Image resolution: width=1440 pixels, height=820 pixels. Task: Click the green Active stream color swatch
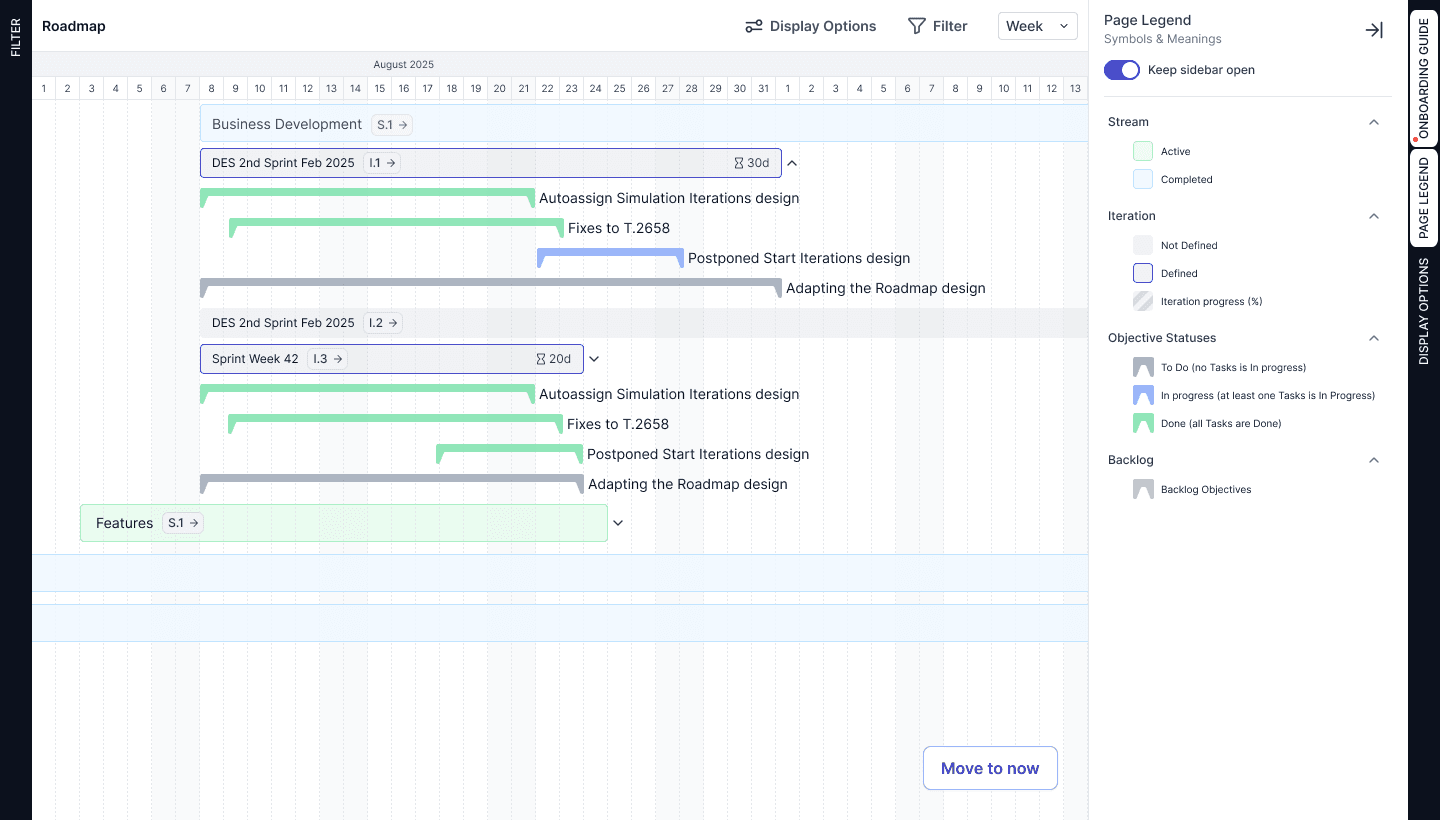[x=1142, y=150]
